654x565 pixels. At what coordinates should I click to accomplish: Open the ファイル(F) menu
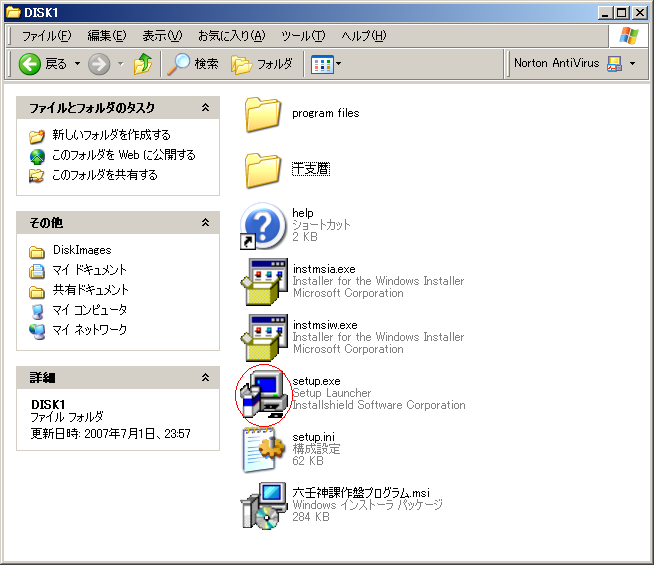46,36
